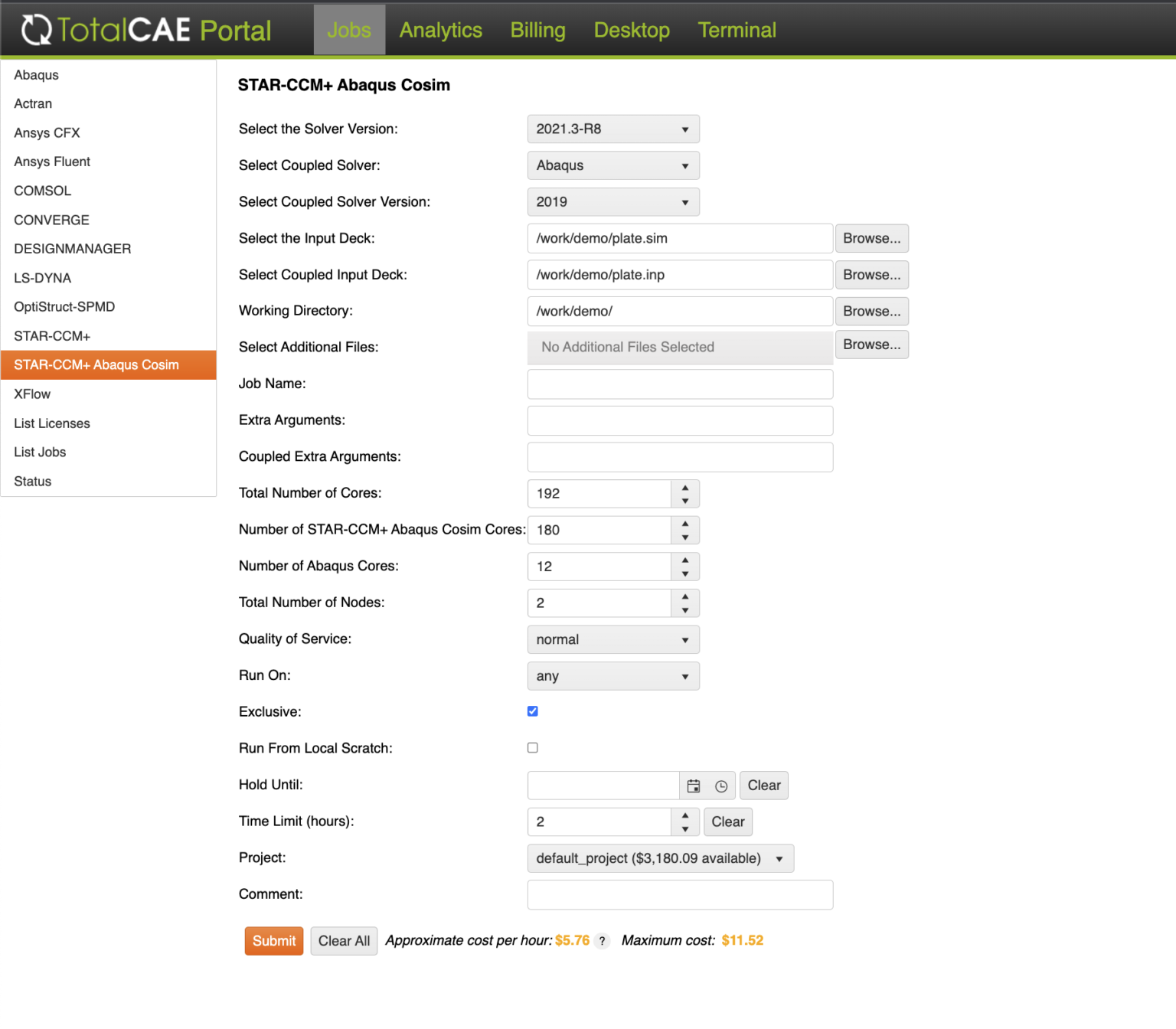Click the cost per hour help icon

tap(603, 941)
